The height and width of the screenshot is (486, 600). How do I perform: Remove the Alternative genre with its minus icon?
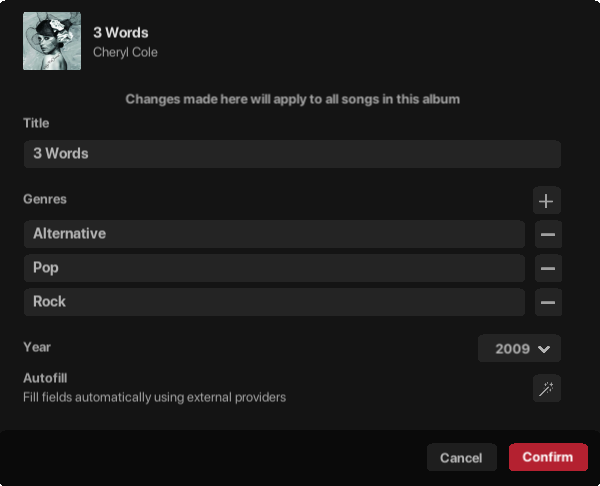547,235
